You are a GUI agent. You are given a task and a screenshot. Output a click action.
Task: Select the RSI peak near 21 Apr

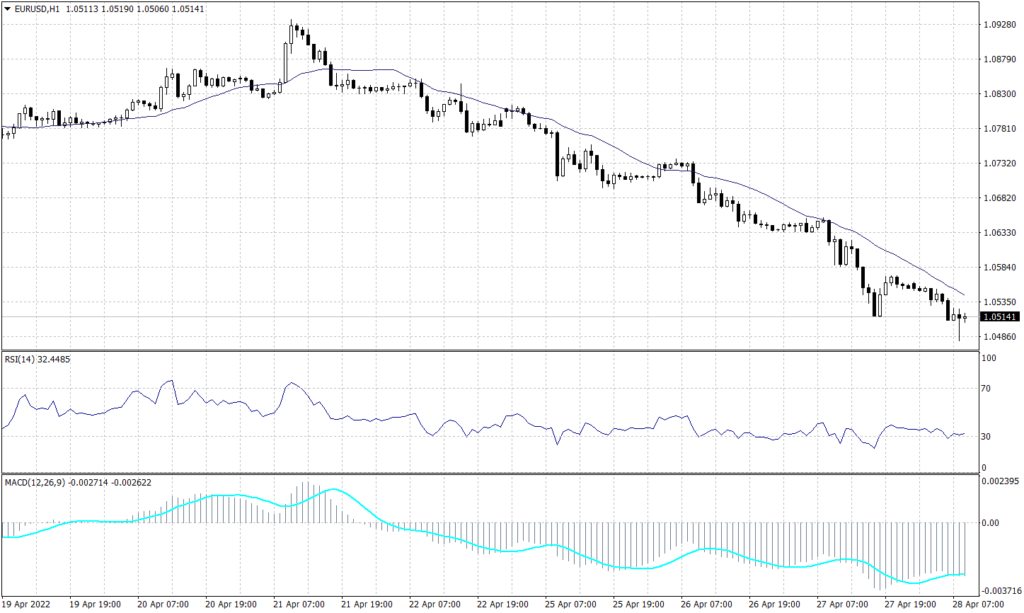click(x=291, y=382)
